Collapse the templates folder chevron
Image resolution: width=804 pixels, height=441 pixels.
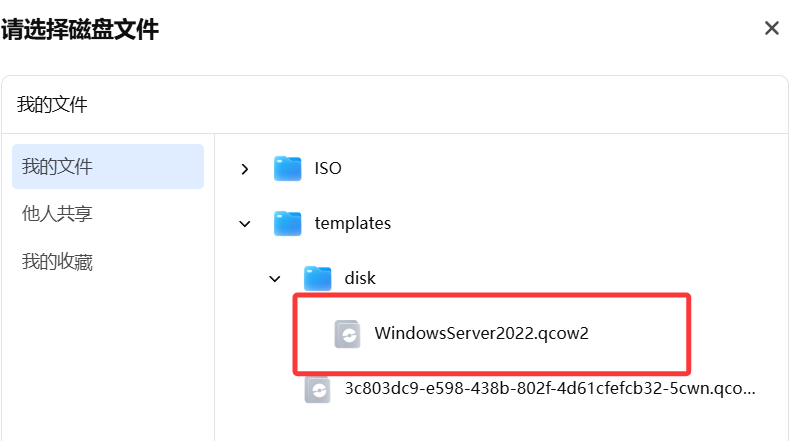[245, 224]
